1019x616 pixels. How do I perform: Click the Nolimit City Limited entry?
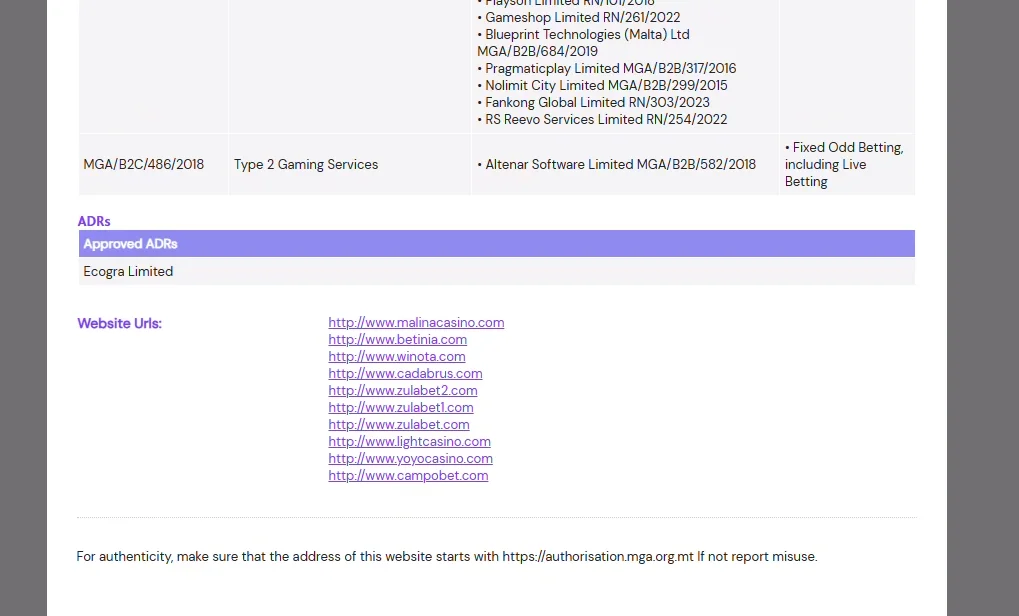point(602,85)
